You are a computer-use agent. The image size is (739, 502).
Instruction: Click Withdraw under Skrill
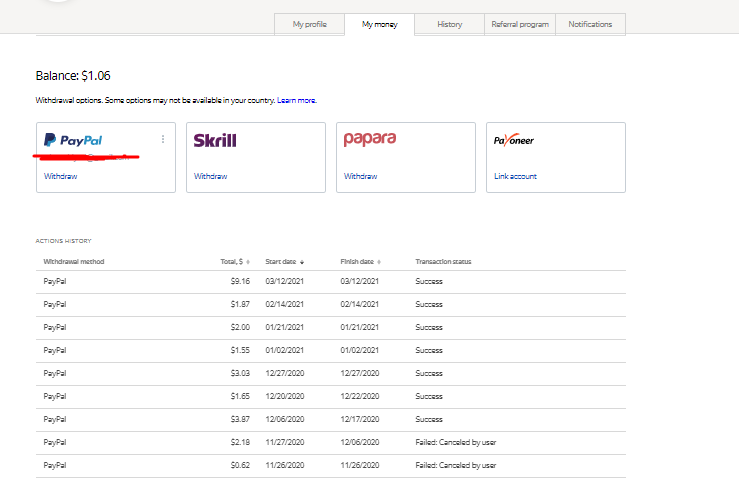[x=210, y=176]
